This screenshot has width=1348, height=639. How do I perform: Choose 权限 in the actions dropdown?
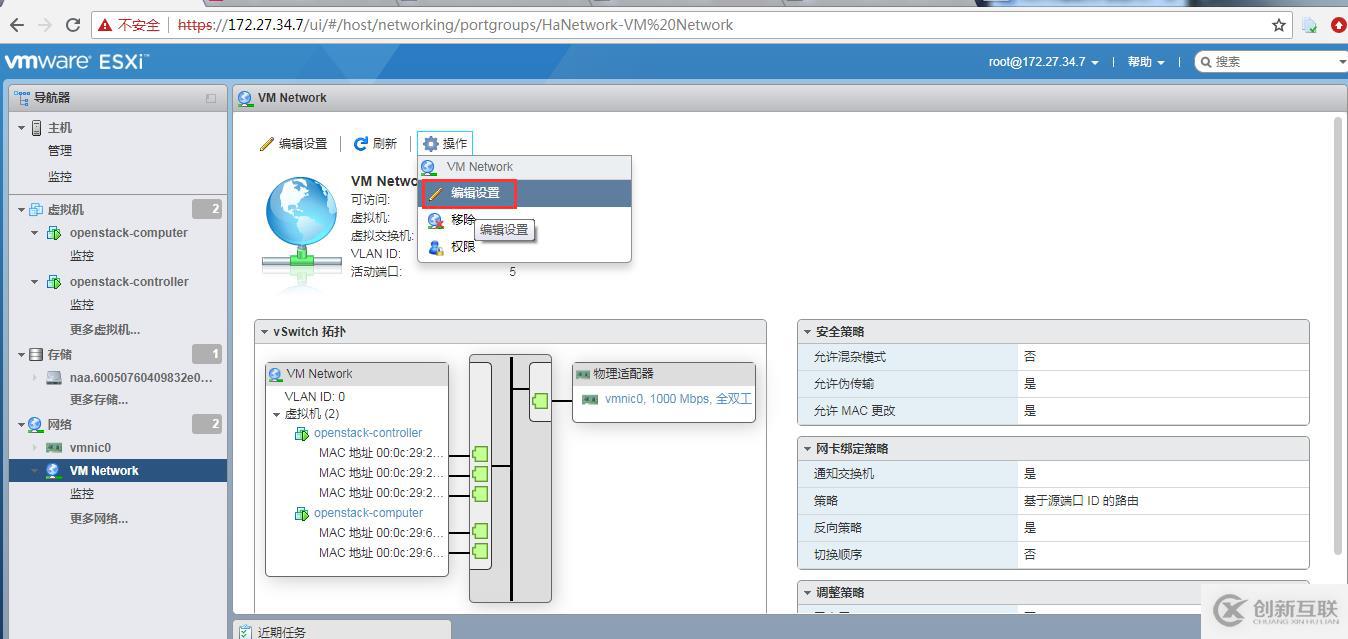coord(524,247)
